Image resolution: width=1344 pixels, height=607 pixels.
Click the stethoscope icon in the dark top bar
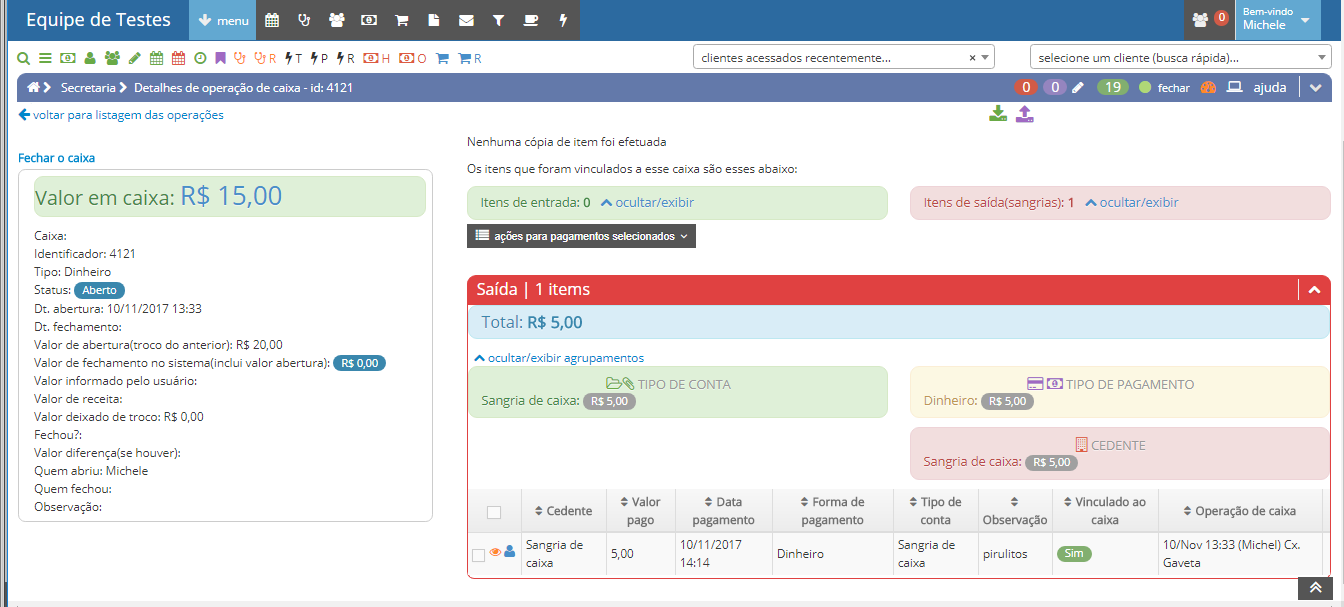(x=304, y=20)
